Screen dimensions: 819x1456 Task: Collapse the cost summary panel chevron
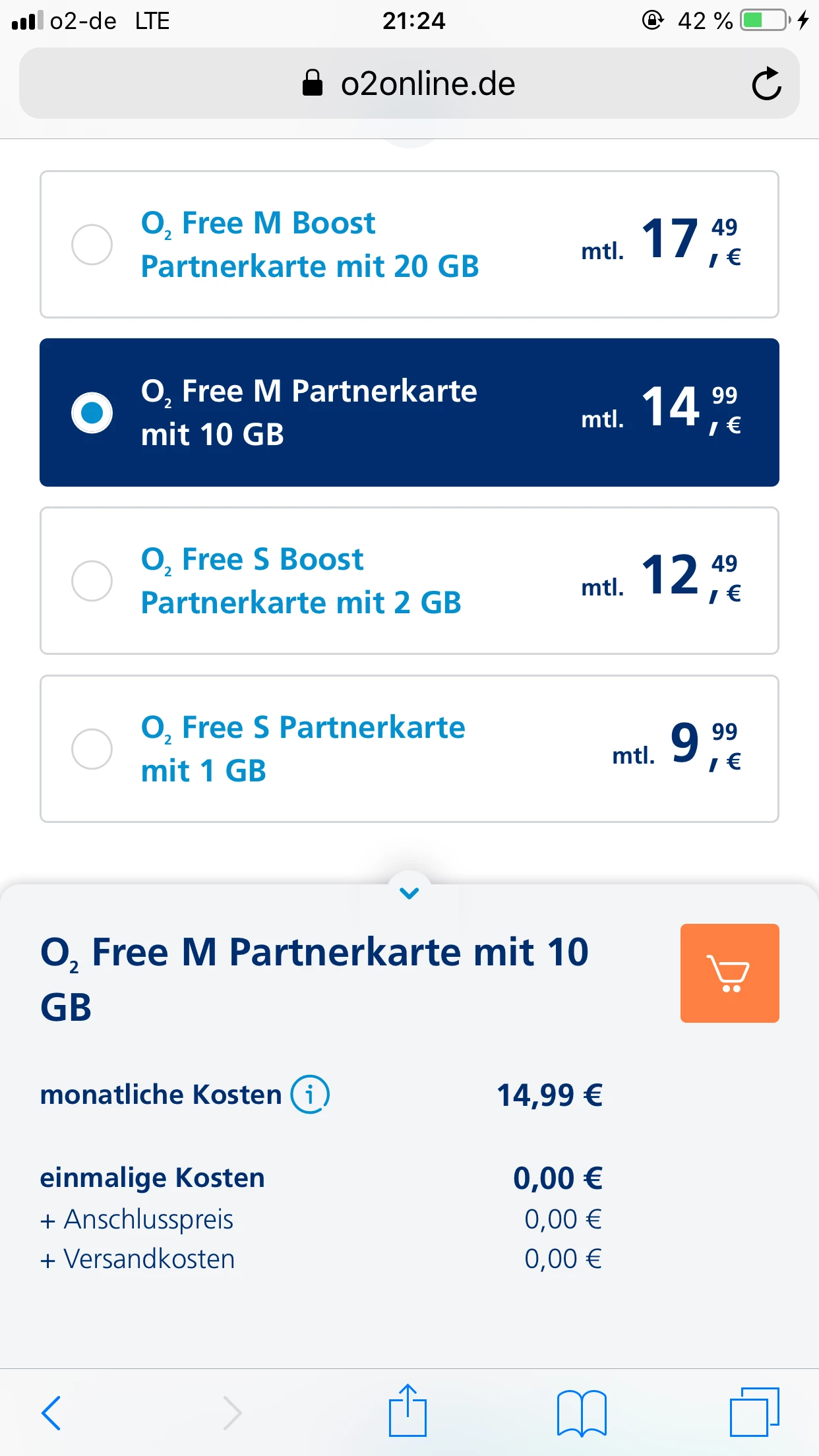(409, 894)
